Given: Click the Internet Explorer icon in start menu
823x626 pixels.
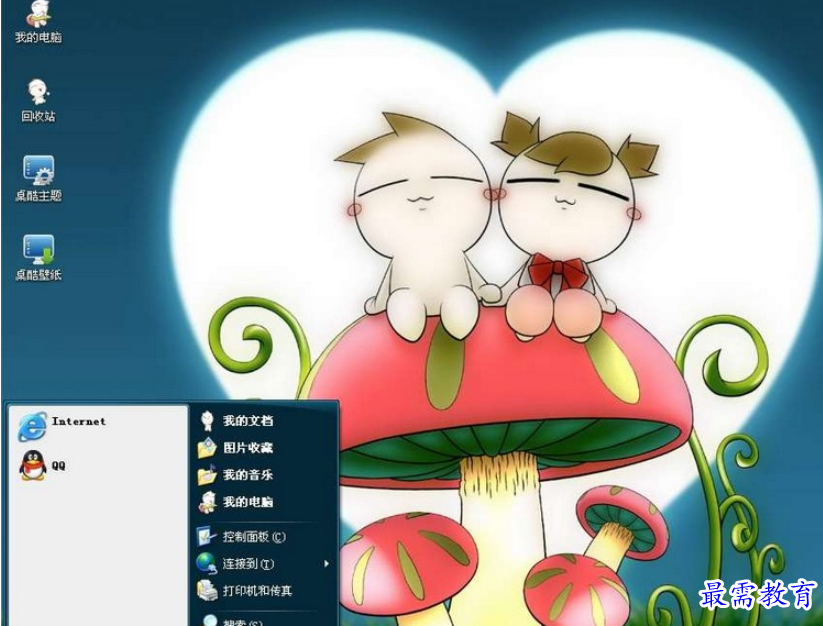Looking at the screenshot, I should (x=32, y=426).
